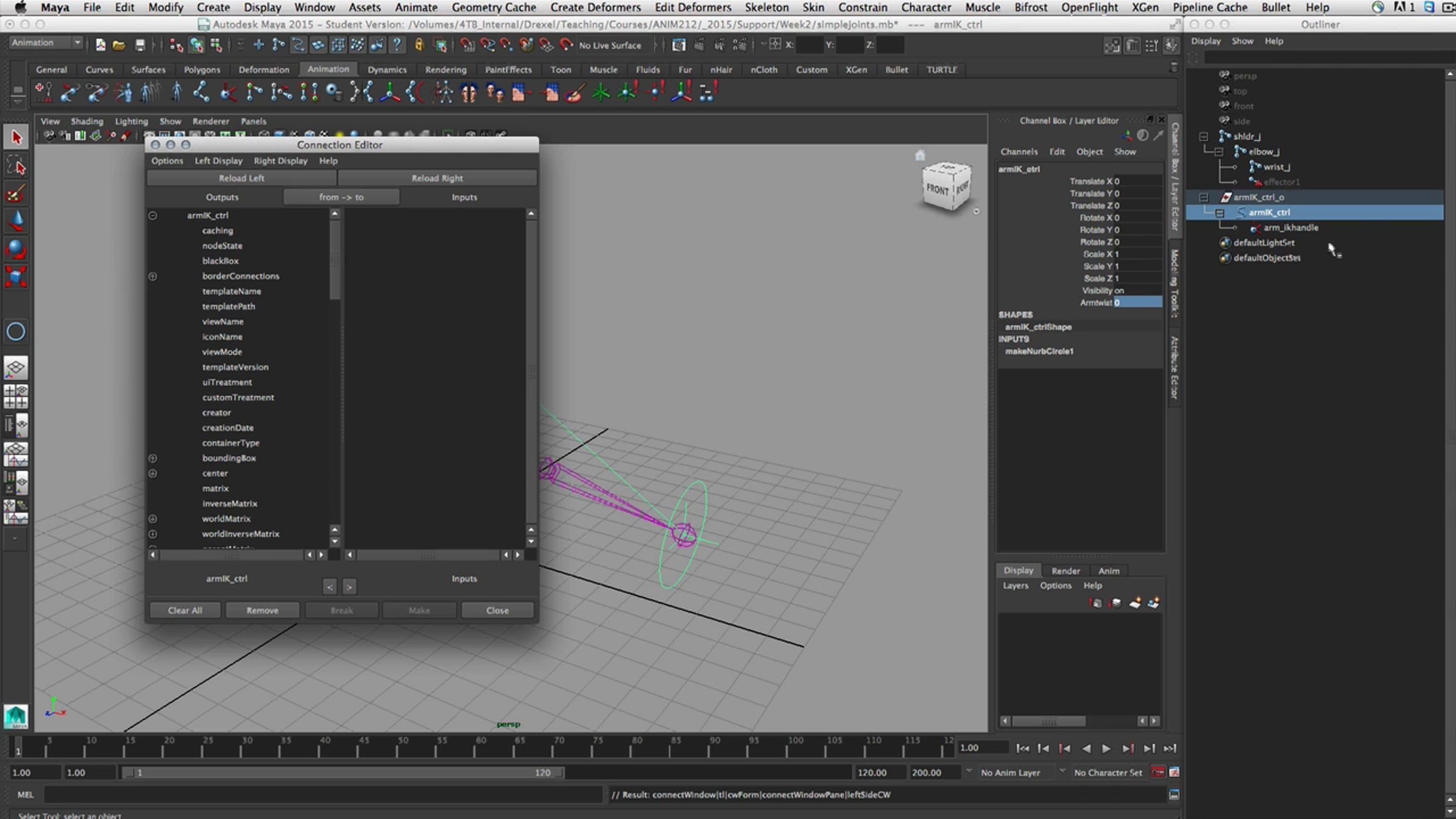Click the IK Handle tool shelf icon
This screenshot has width=1456, height=819.
pyautogui.click(x=227, y=93)
